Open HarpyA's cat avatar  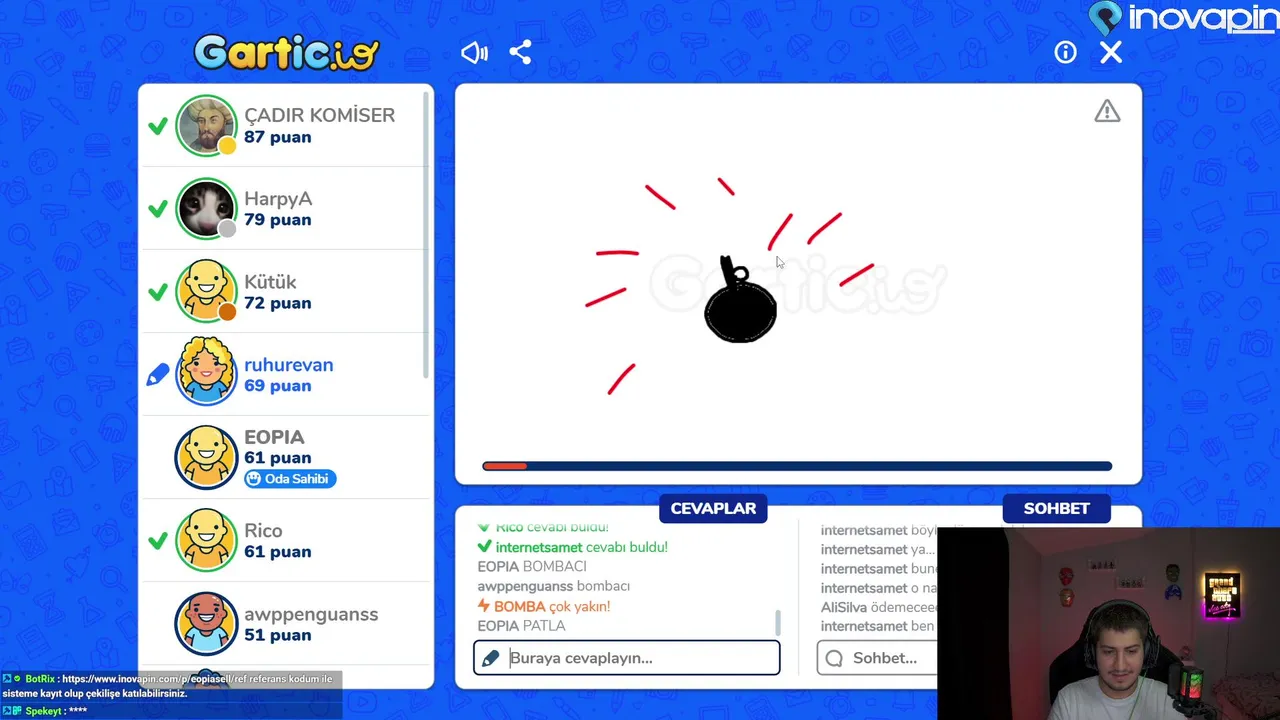(206, 208)
